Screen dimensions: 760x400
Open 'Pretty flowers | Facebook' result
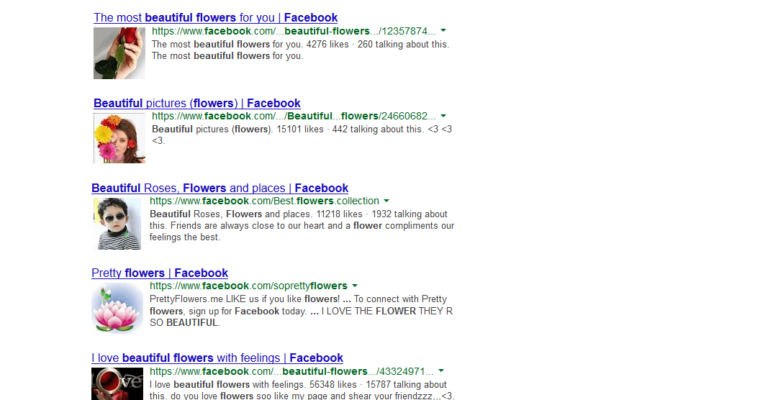tap(159, 273)
